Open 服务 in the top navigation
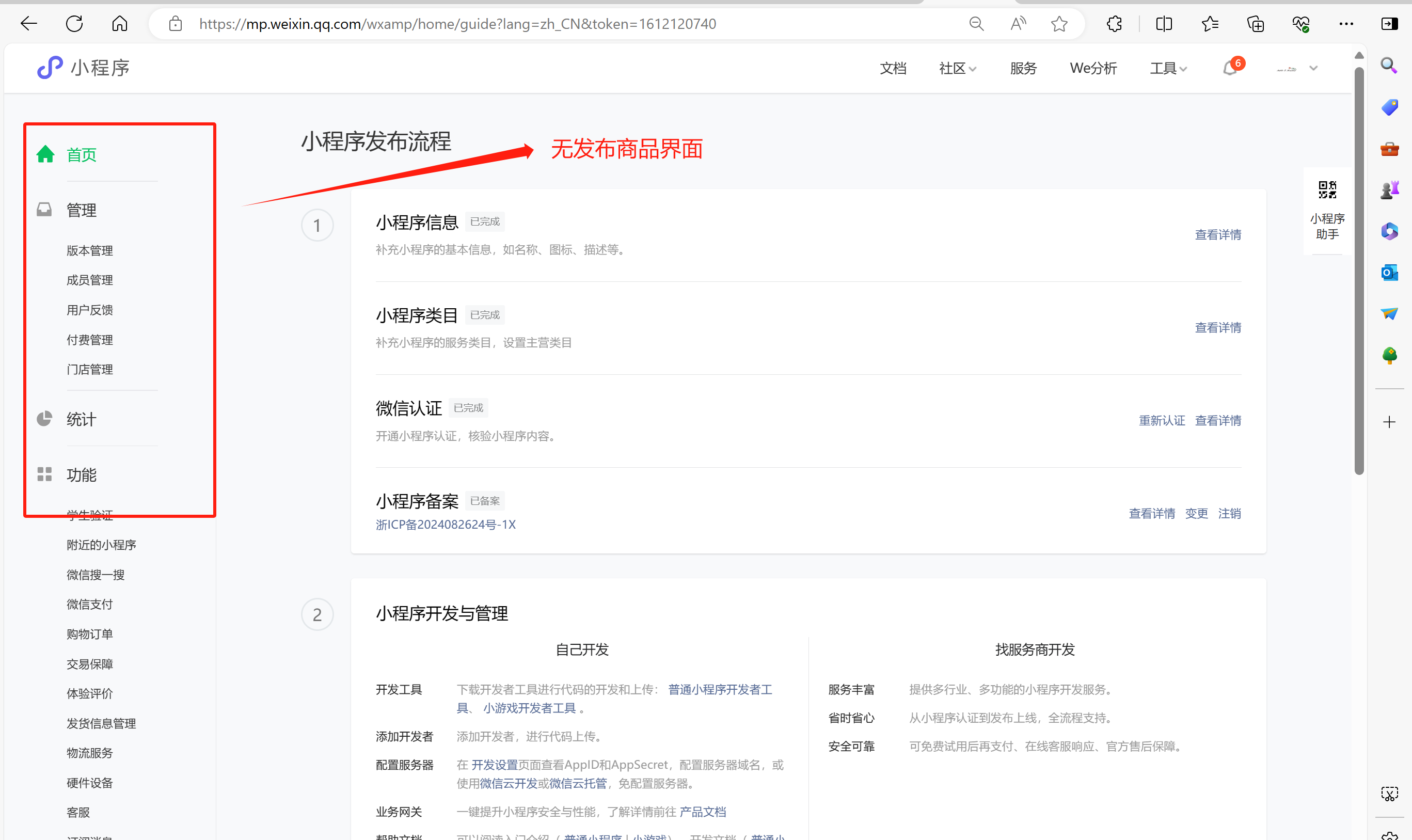This screenshot has height=840, width=1412. [1023, 68]
